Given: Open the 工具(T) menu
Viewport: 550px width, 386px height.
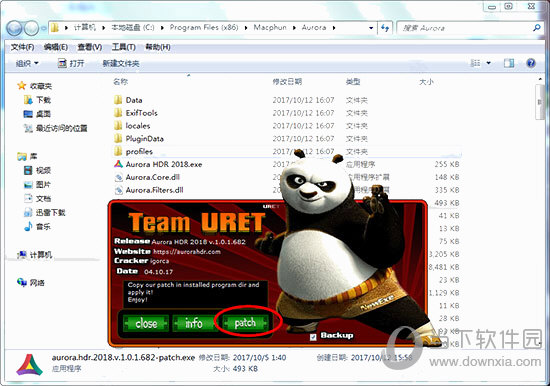Looking at the screenshot, I should 123,47.
